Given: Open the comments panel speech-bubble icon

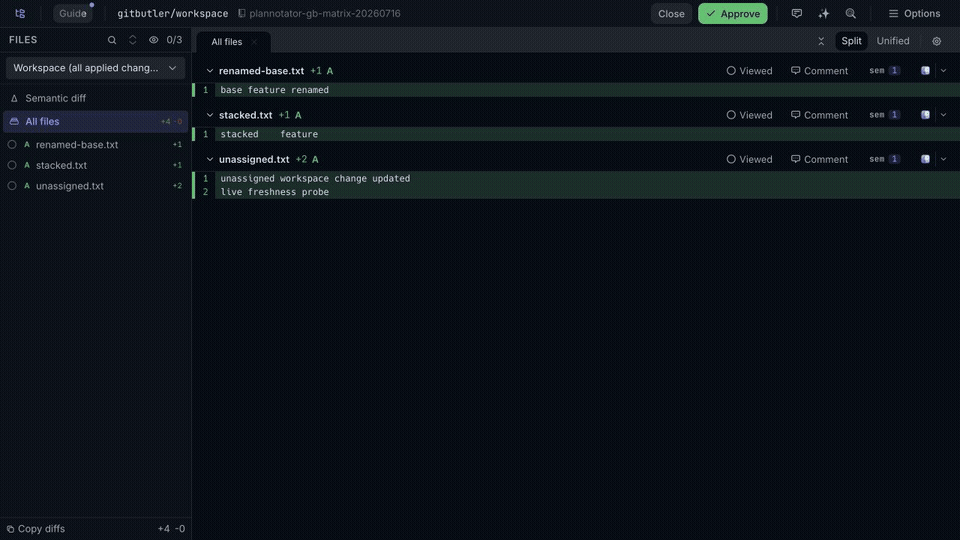Looking at the screenshot, I should (x=797, y=13).
